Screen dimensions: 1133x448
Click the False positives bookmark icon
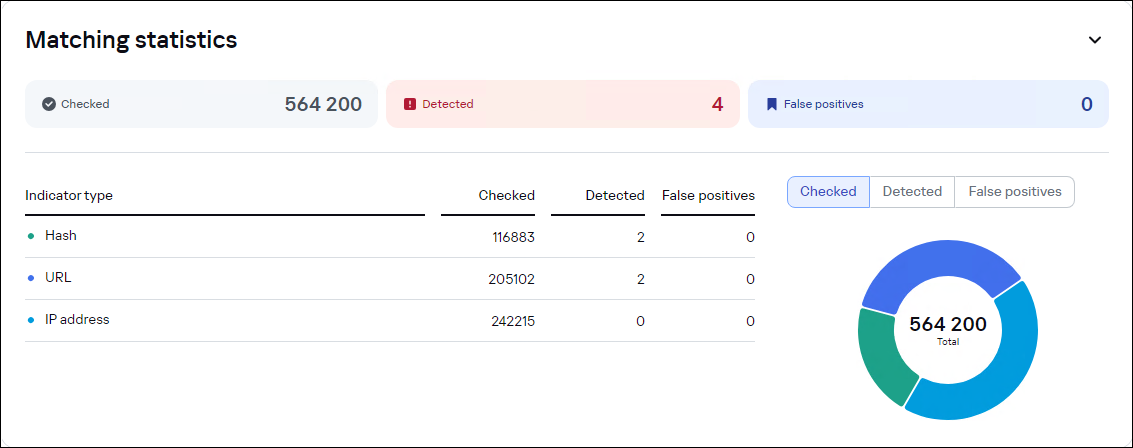(x=772, y=104)
